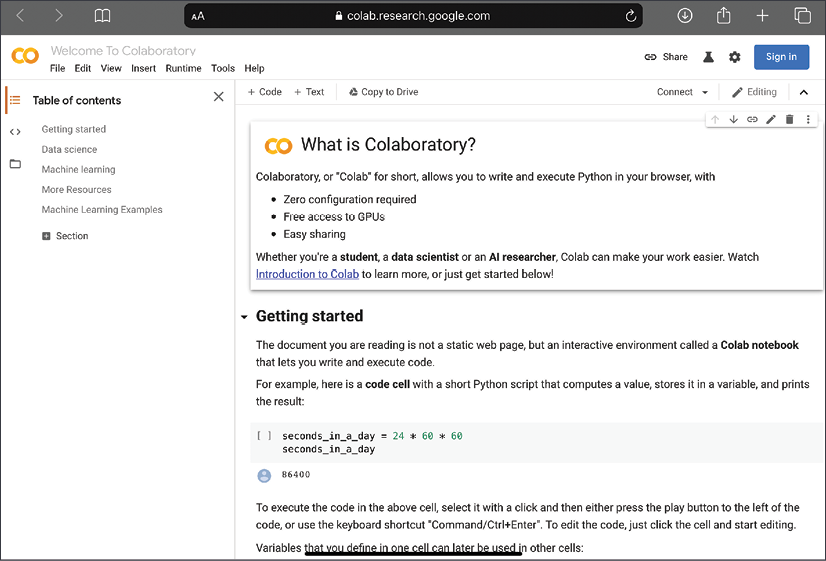Jump to Machine learning in contents
The height and width of the screenshot is (561, 826).
[78, 169]
